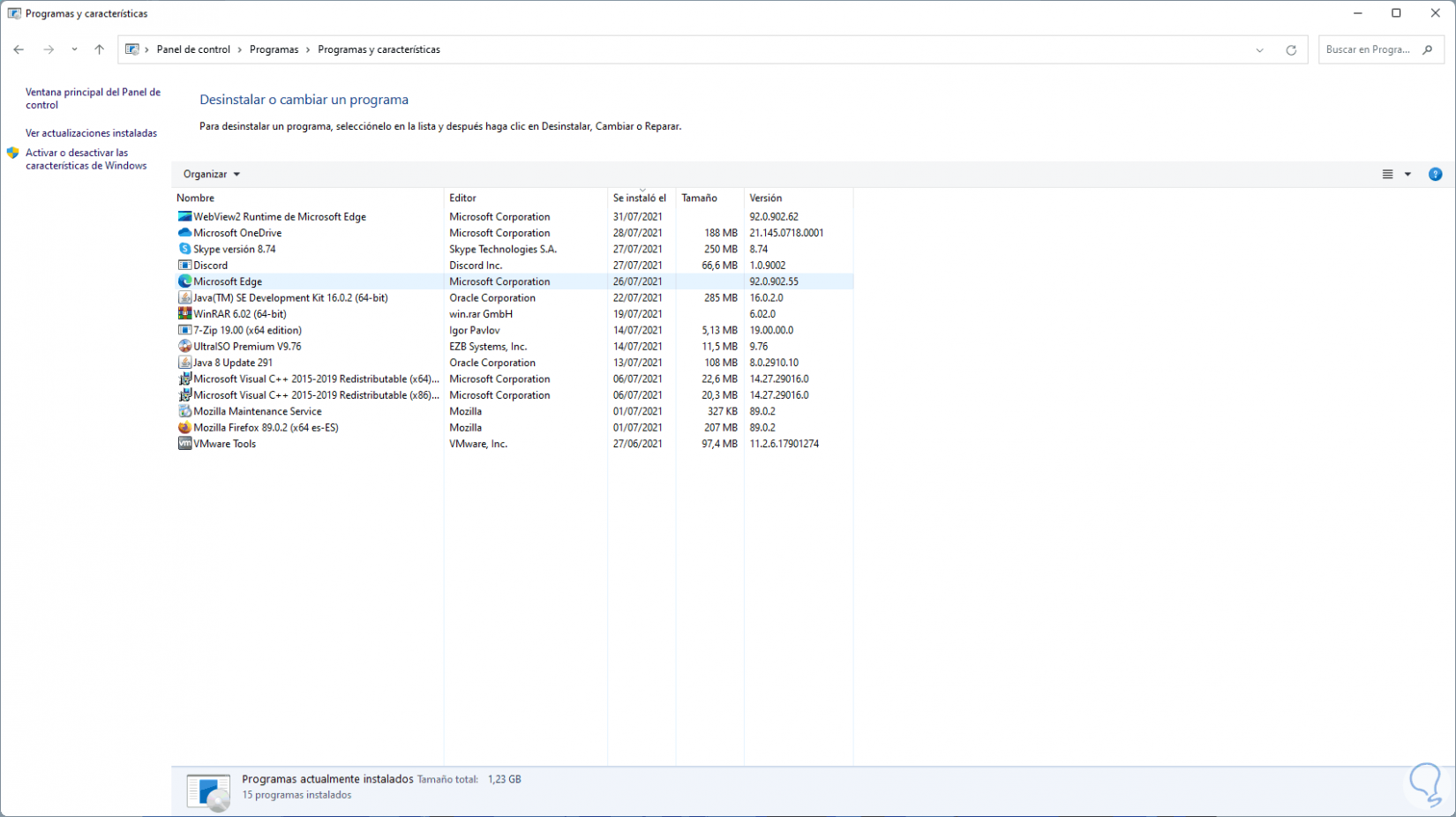Click the WebView2 Runtime program icon
Image resolution: width=1456 pixels, height=817 pixels.
point(184,216)
